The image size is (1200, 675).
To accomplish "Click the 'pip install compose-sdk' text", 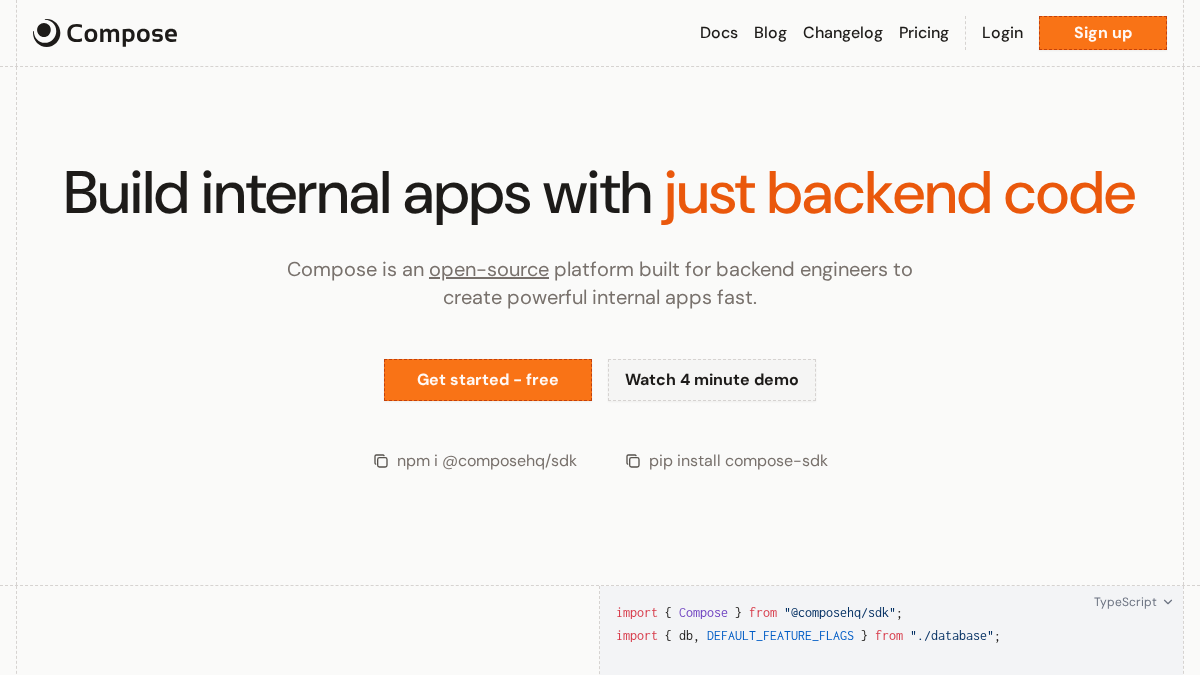I will pos(738,461).
